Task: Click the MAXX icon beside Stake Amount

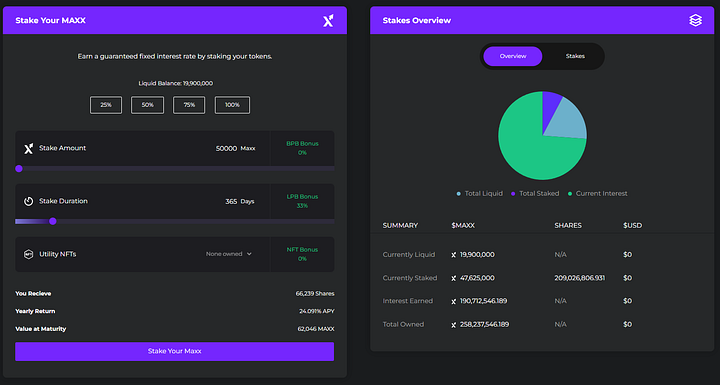Action: pos(28,148)
